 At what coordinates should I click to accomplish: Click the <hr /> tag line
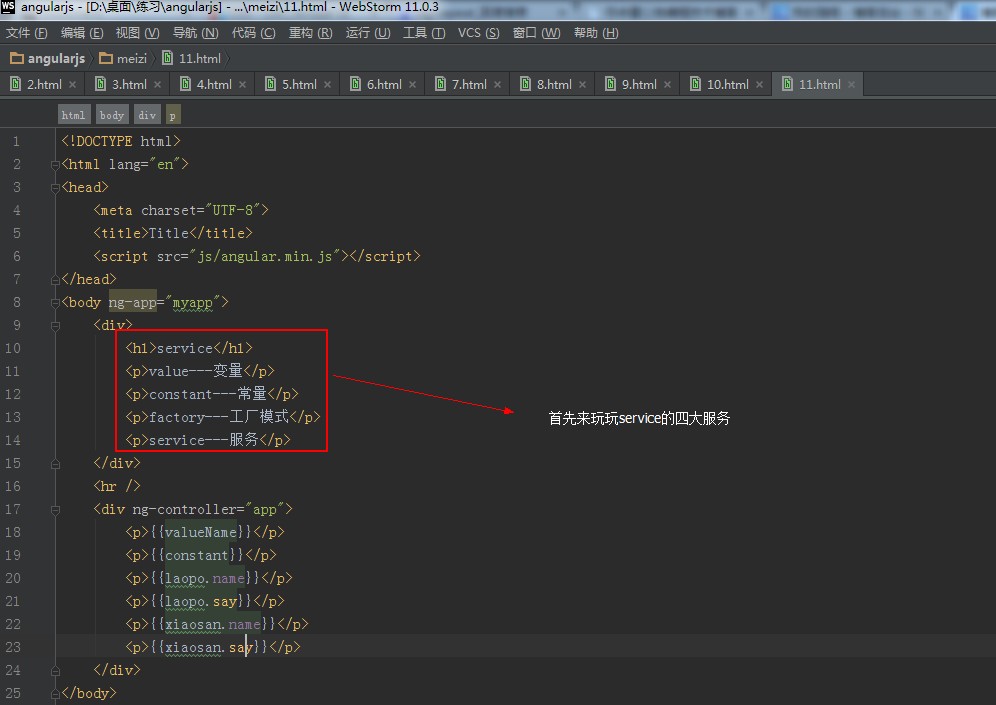[117, 487]
